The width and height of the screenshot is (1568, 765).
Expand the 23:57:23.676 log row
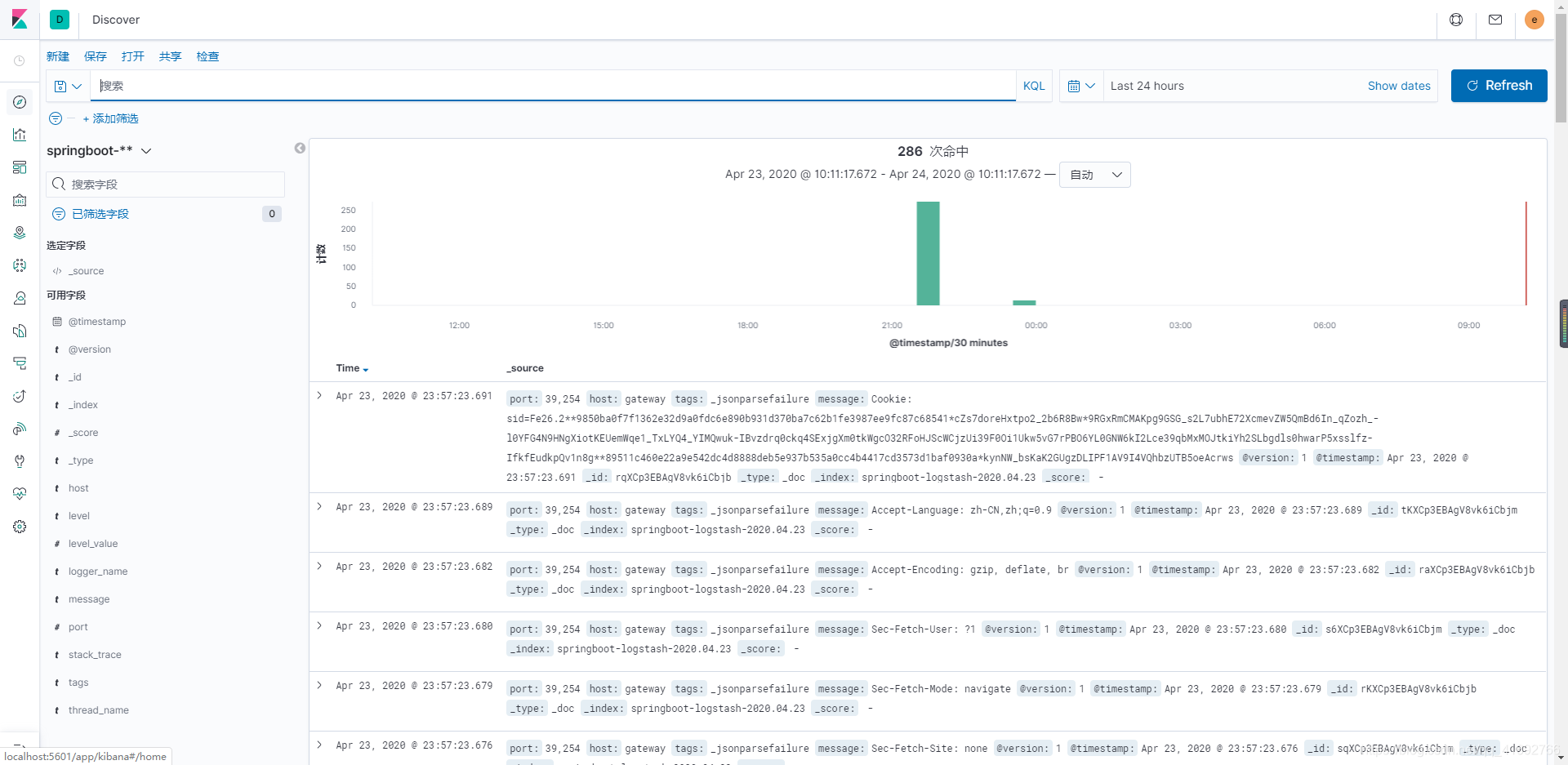319,745
